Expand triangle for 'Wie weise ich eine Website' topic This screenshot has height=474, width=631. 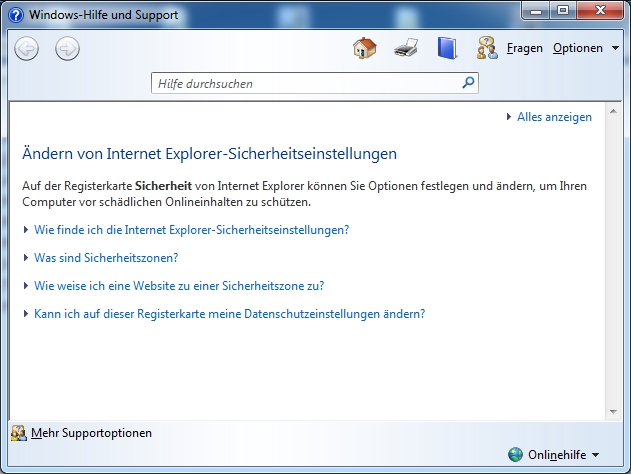pyautogui.click(x=26, y=286)
